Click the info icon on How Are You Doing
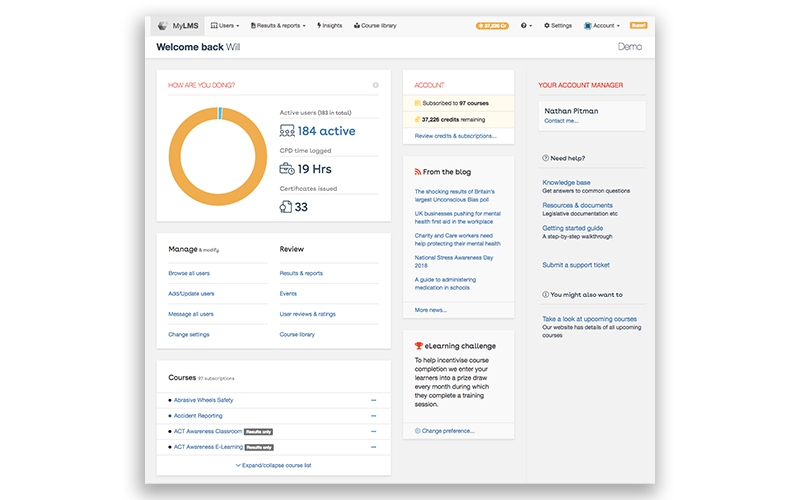 click(376, 85)
